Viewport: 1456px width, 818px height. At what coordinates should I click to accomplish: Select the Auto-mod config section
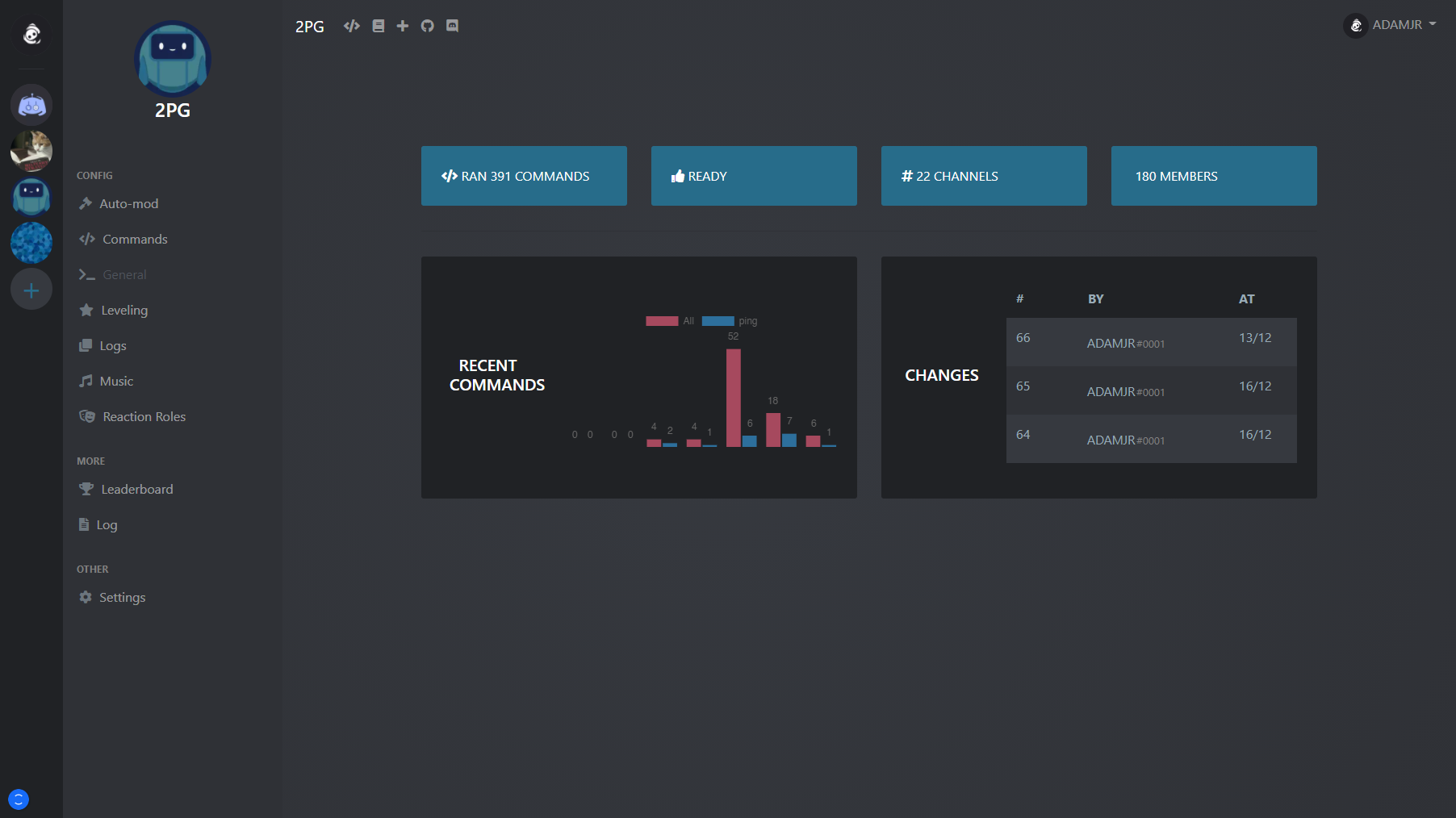[x=128, y=203]
